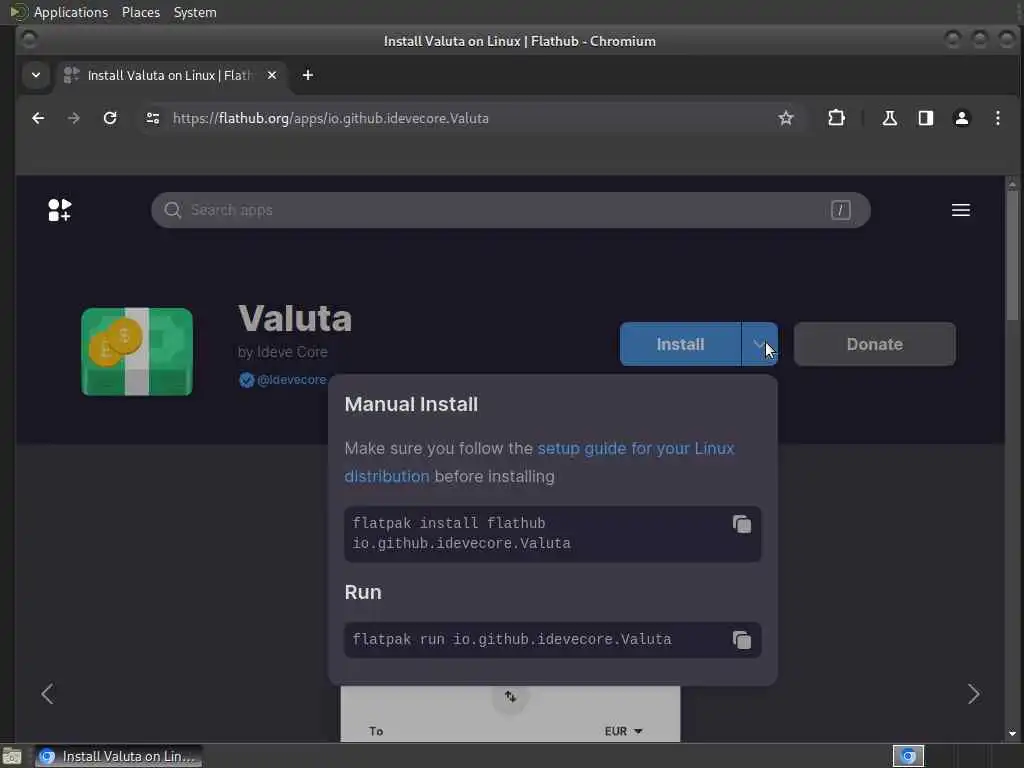The height and width of the screenshot is (768, 1024).
Task: Open the setup guide for your Linux distribution link
Action: click(539, 462)
